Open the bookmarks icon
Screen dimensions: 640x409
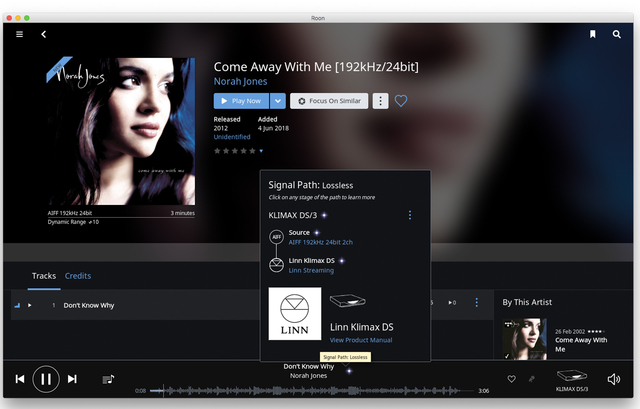click(x=592, y=34)
